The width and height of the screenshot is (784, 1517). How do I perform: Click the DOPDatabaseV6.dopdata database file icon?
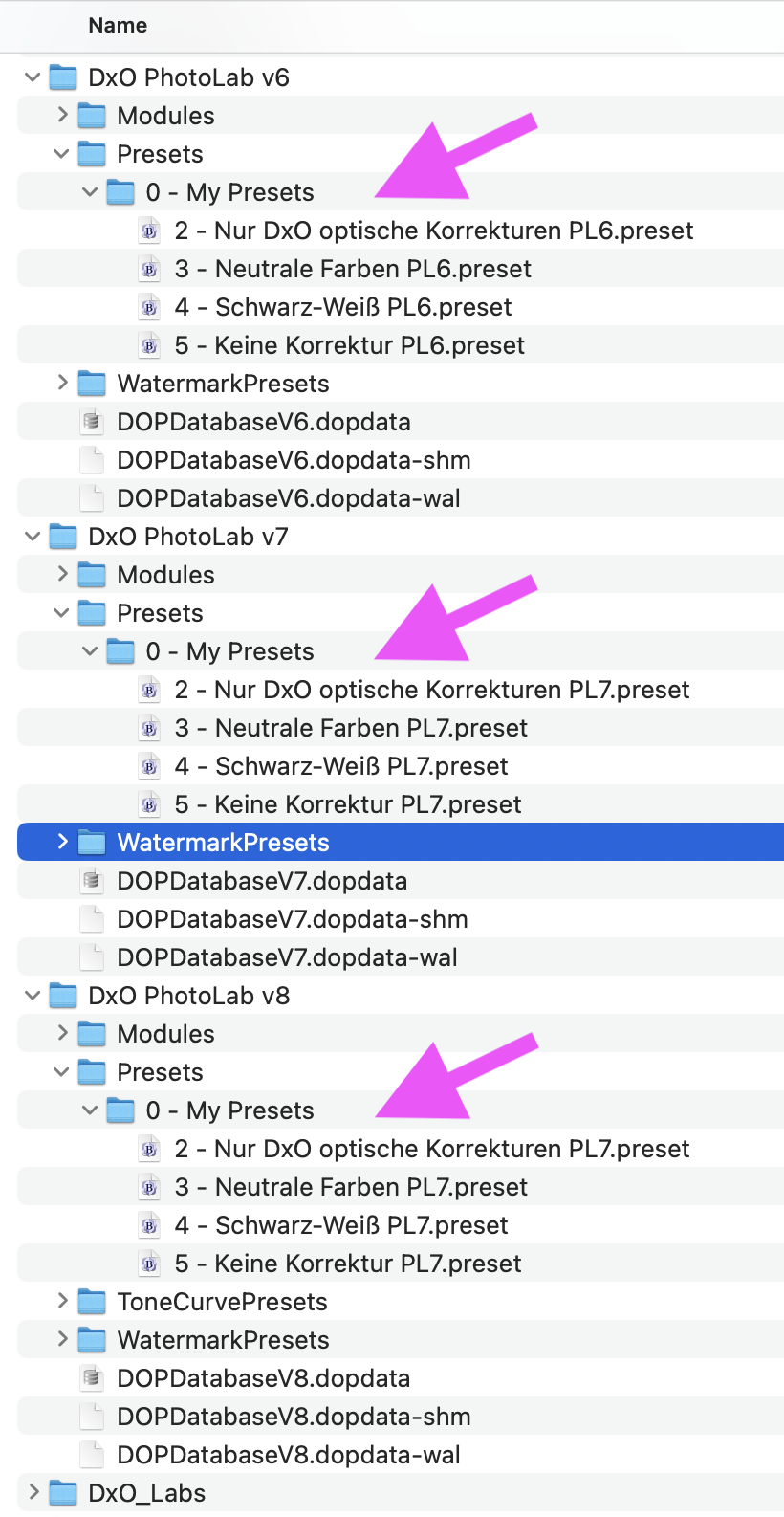point(92,422)
